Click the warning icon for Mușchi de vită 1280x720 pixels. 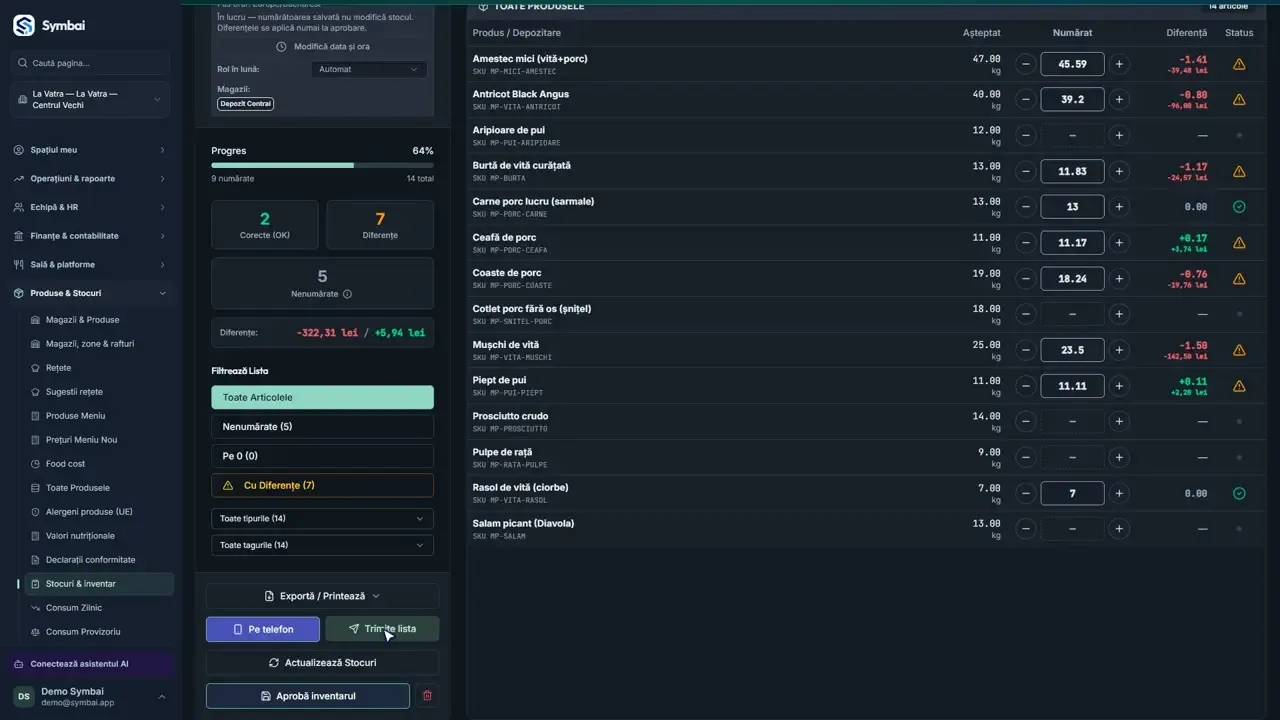point(1239,350)
